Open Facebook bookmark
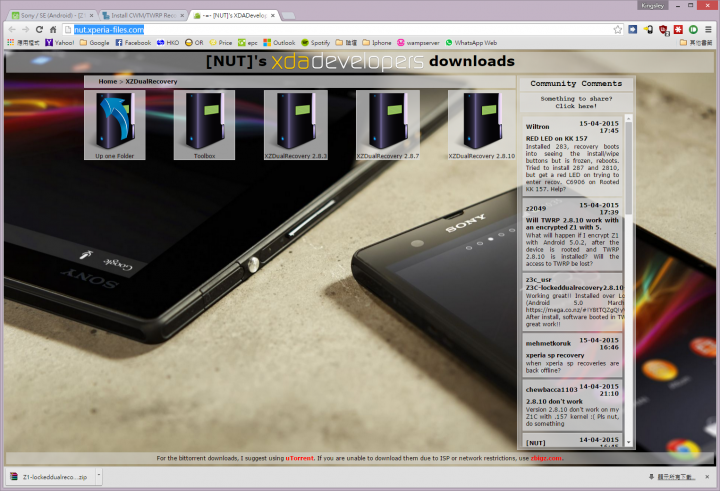The height and width of the screenshot is (491, 720). [133, 43]
